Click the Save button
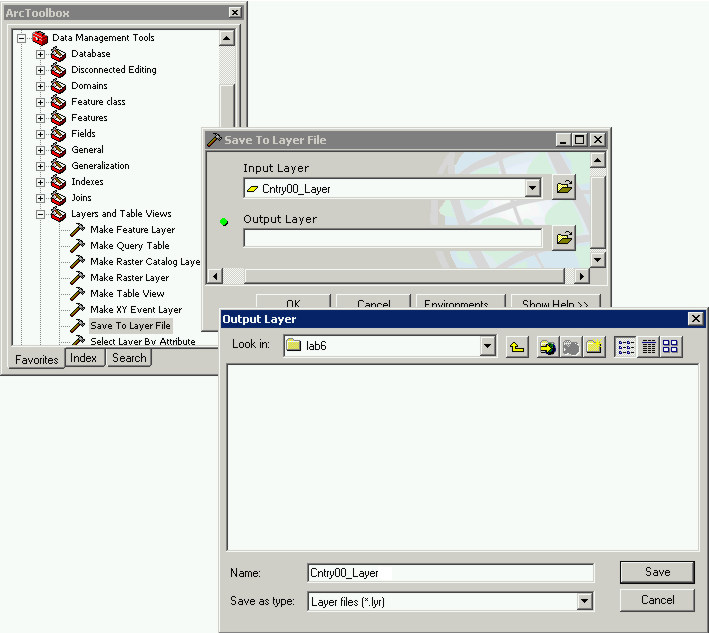709x633 pixels. click(657, 572)
